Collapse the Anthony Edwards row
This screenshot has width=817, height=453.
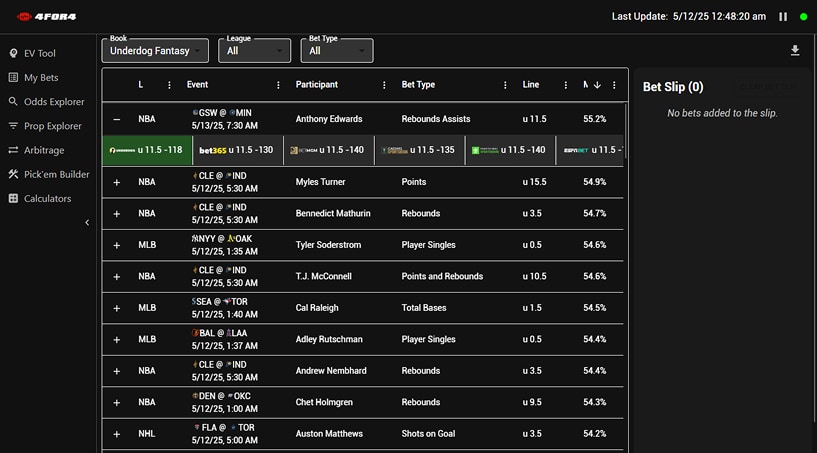[x=117, y=119]
